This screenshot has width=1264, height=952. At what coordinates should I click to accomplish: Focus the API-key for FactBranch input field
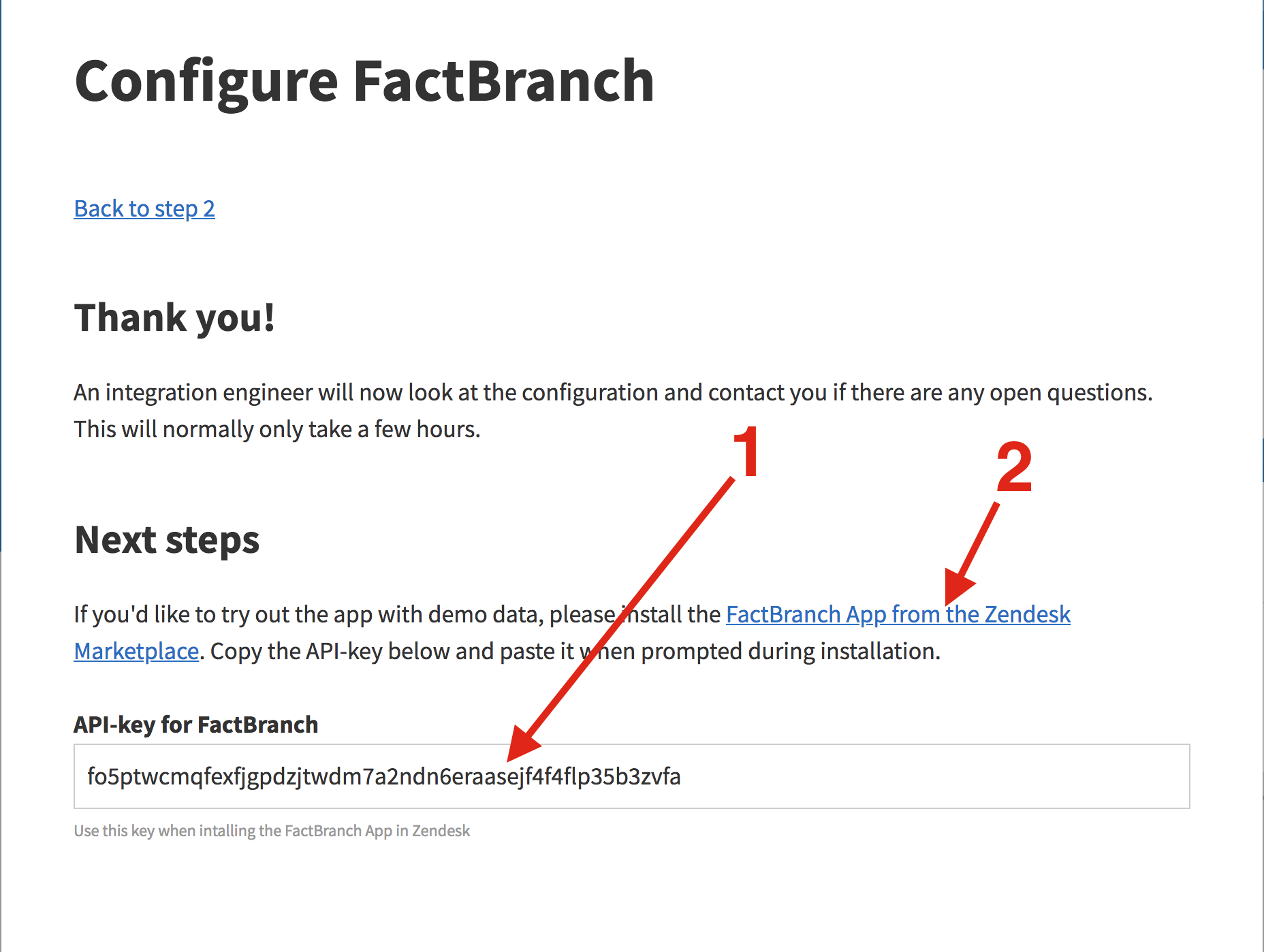pos(933,776)
